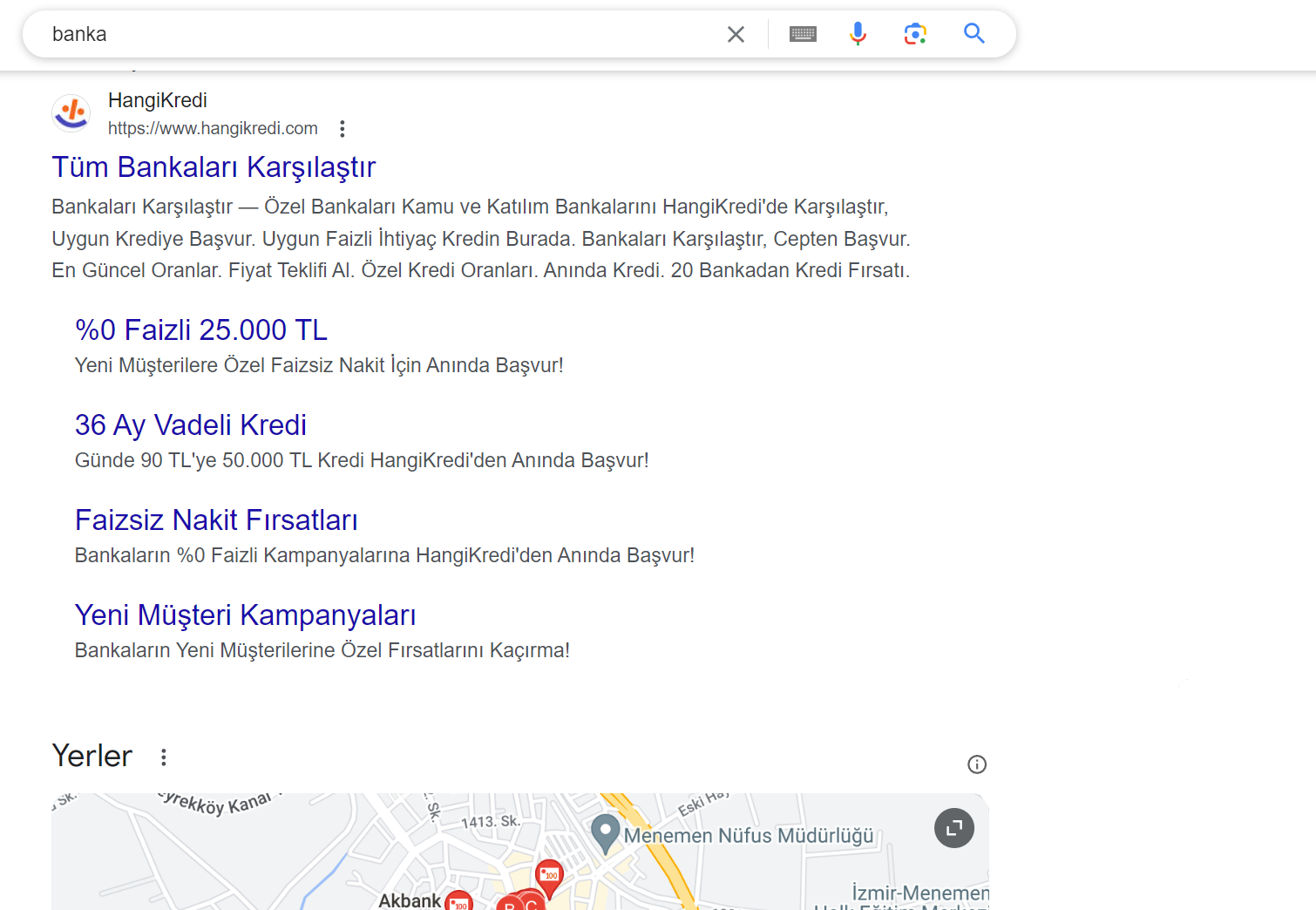The width and height of the screenshot is (1316, 910).
Task: Open the 'Tüm Bankaları Karşılaştır' result
Action: [x=214, y=166]
